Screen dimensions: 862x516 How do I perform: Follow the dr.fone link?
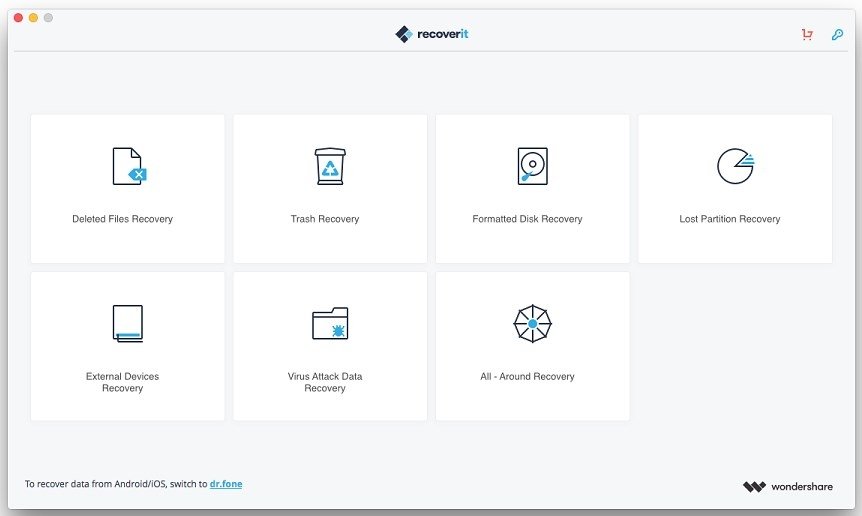point(226,484)
